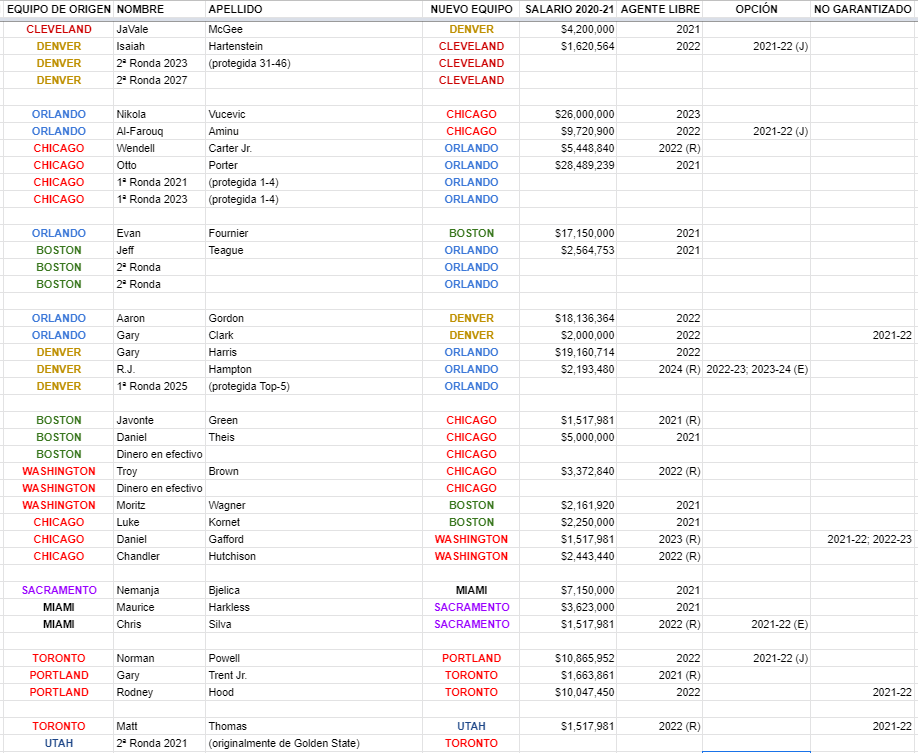The image size is (918, 753).
Task: Select the (protegida Top-5) cell
Action: (314, 386)
